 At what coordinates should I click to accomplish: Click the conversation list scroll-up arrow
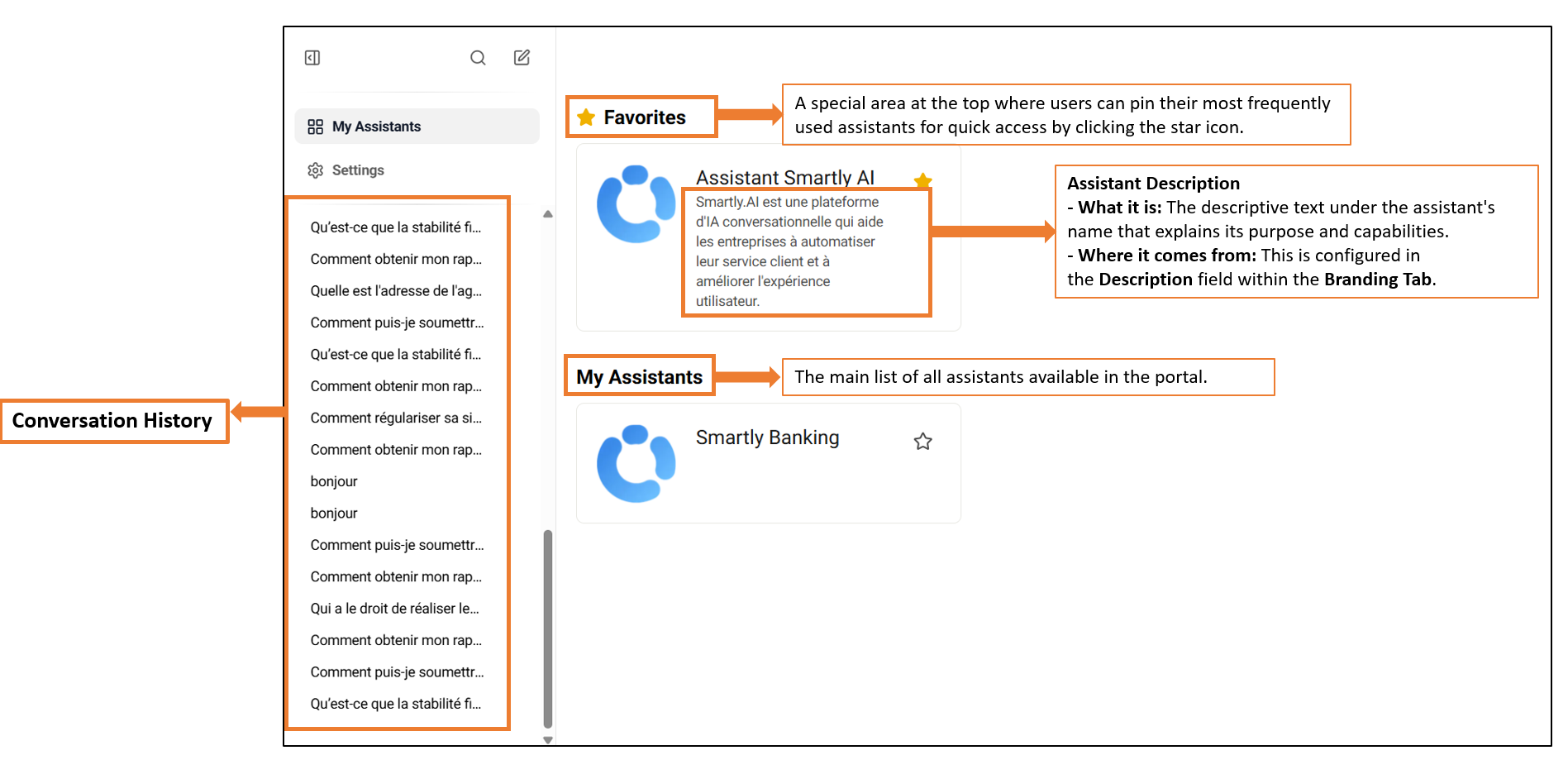coord(548,214)
